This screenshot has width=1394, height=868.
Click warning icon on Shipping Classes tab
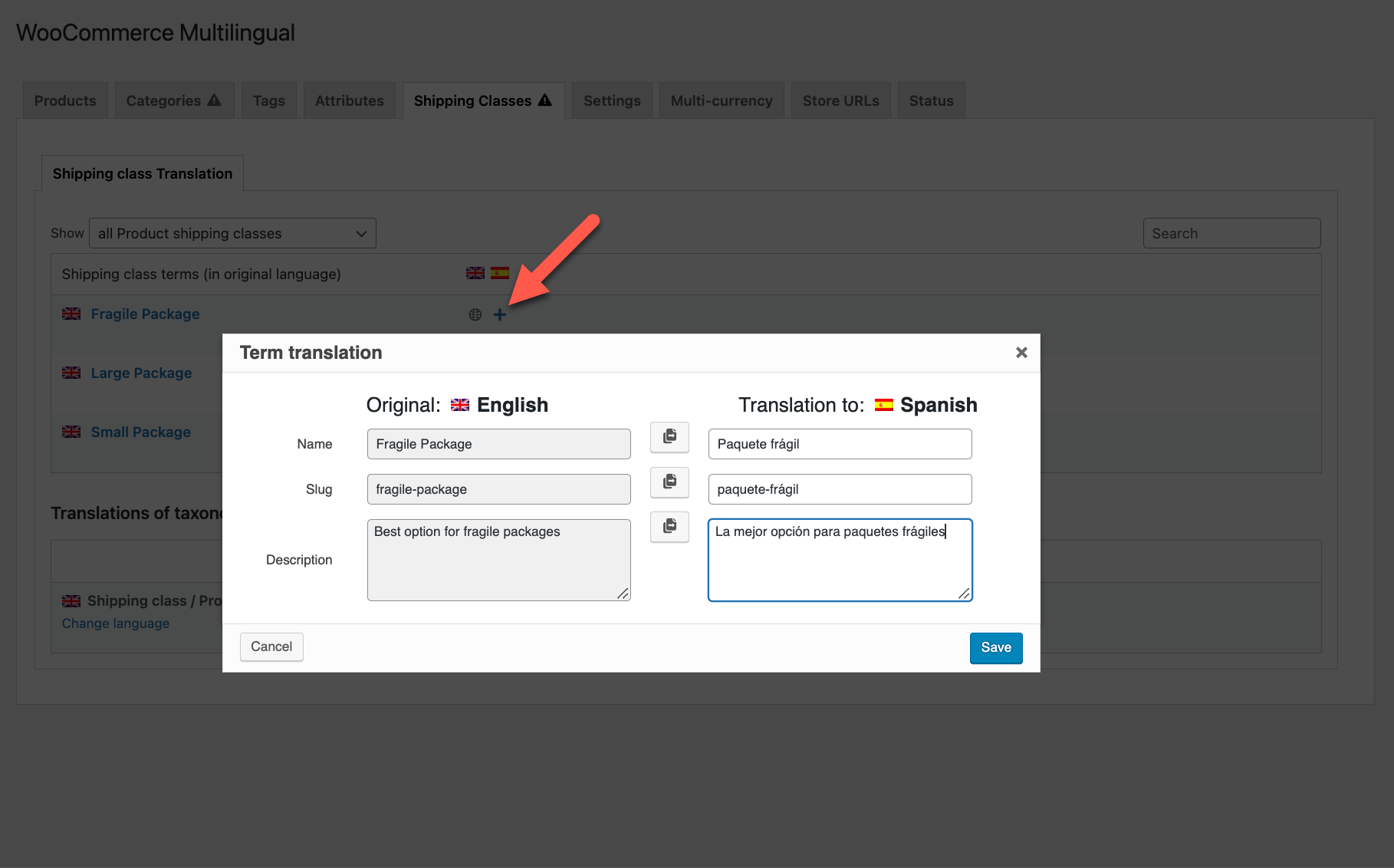tap(545, 100)
